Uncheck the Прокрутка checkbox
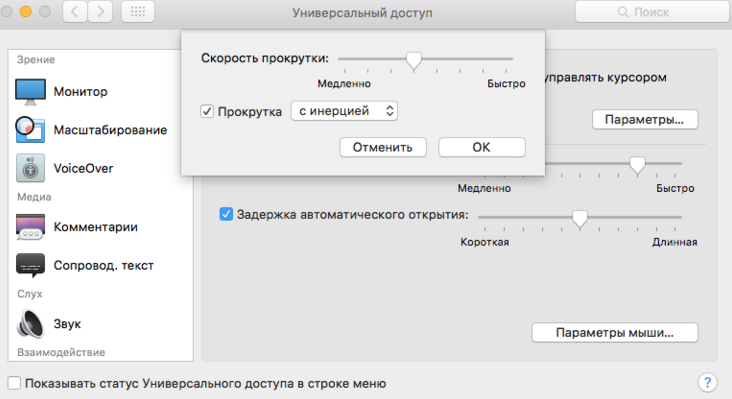The width and height of the screenshot is (732, 399). point(207,112)
